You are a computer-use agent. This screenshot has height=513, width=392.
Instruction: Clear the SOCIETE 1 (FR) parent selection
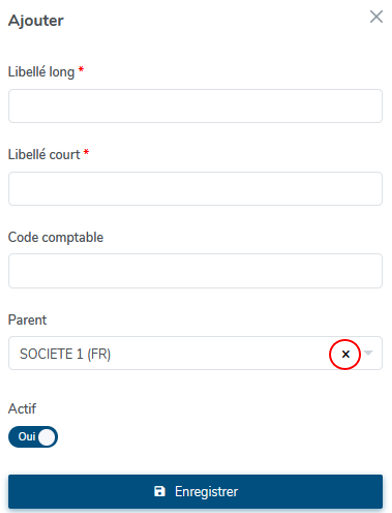[x=346, y=354]
